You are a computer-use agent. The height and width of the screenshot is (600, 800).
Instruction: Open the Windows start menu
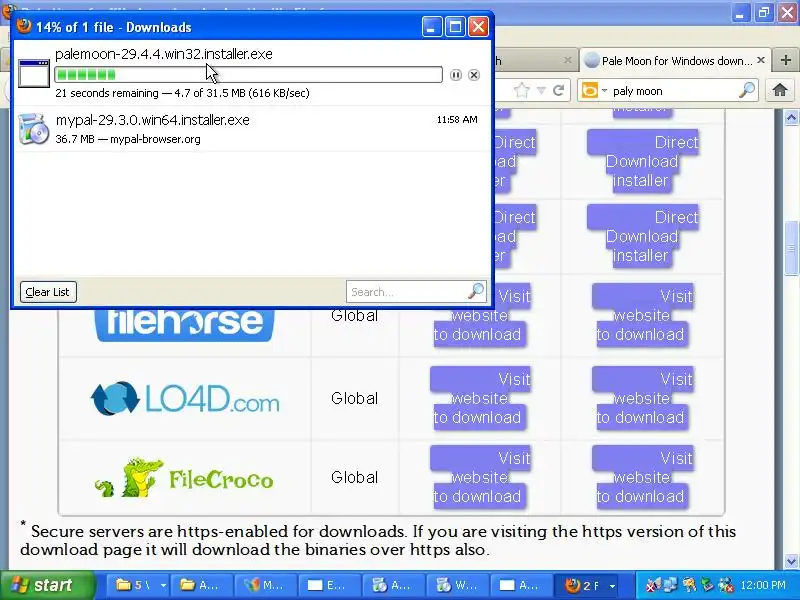tap(47, 585)
